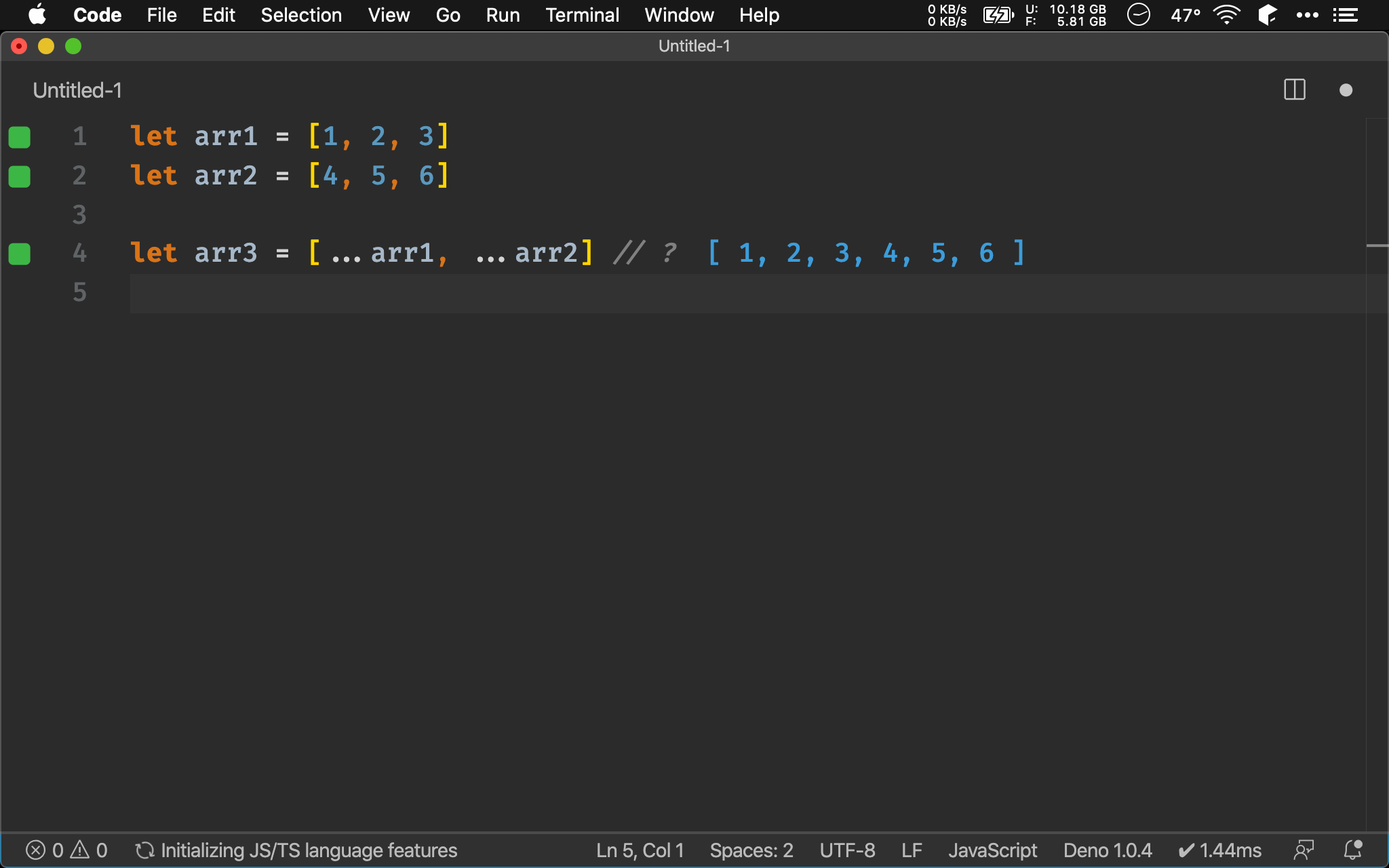Click Ln 5, Col 1 go-to-line button
Screen dimensions: 1389x868
point(640,850)
